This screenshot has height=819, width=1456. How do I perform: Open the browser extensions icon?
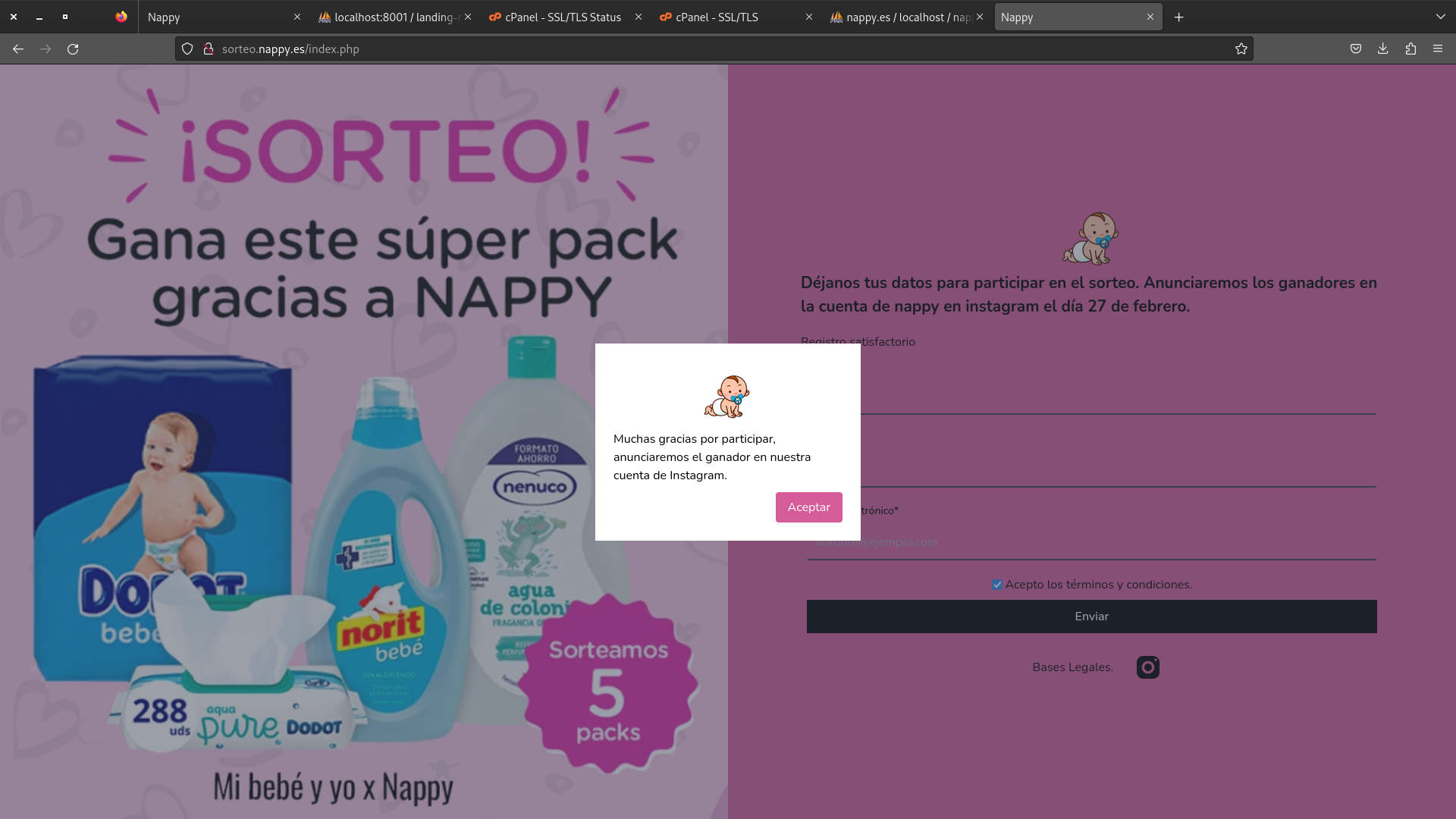[1410, 49]
